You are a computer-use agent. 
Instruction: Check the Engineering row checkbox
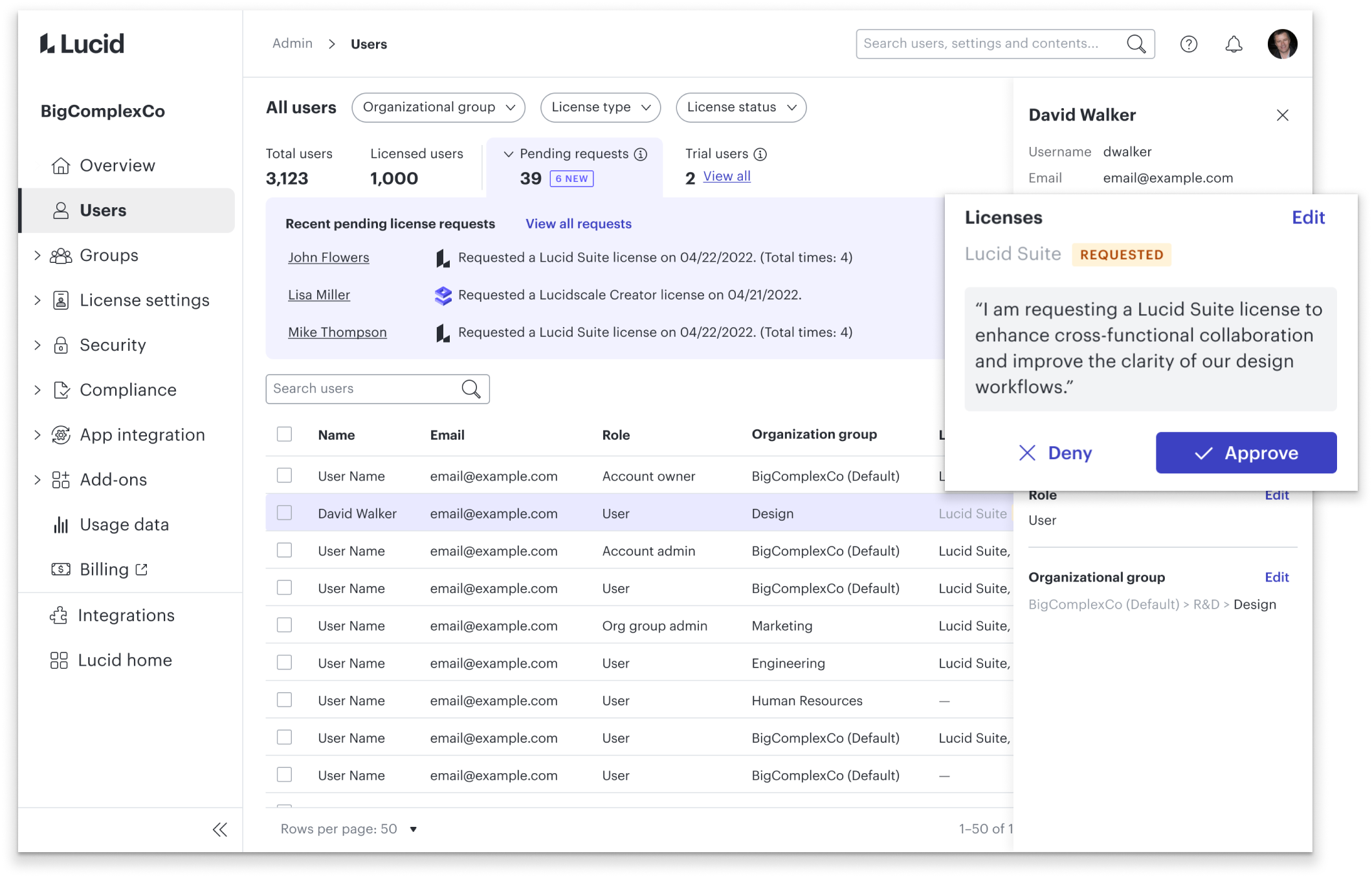pos(284,662)
